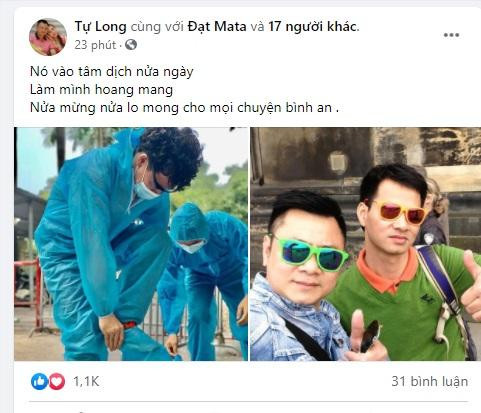Click the red heart reaction icon

[57, 381]
